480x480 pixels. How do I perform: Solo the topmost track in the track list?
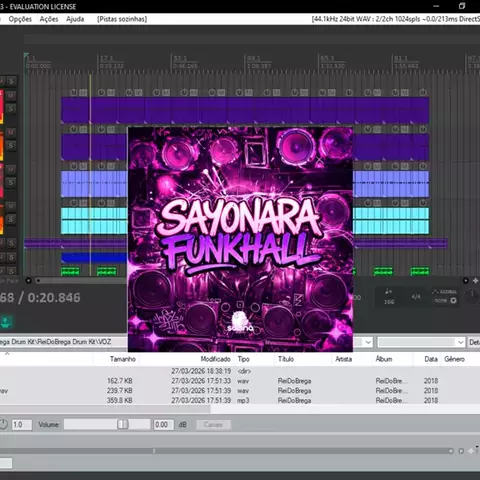pyautogui.click(x=11, y=81)
